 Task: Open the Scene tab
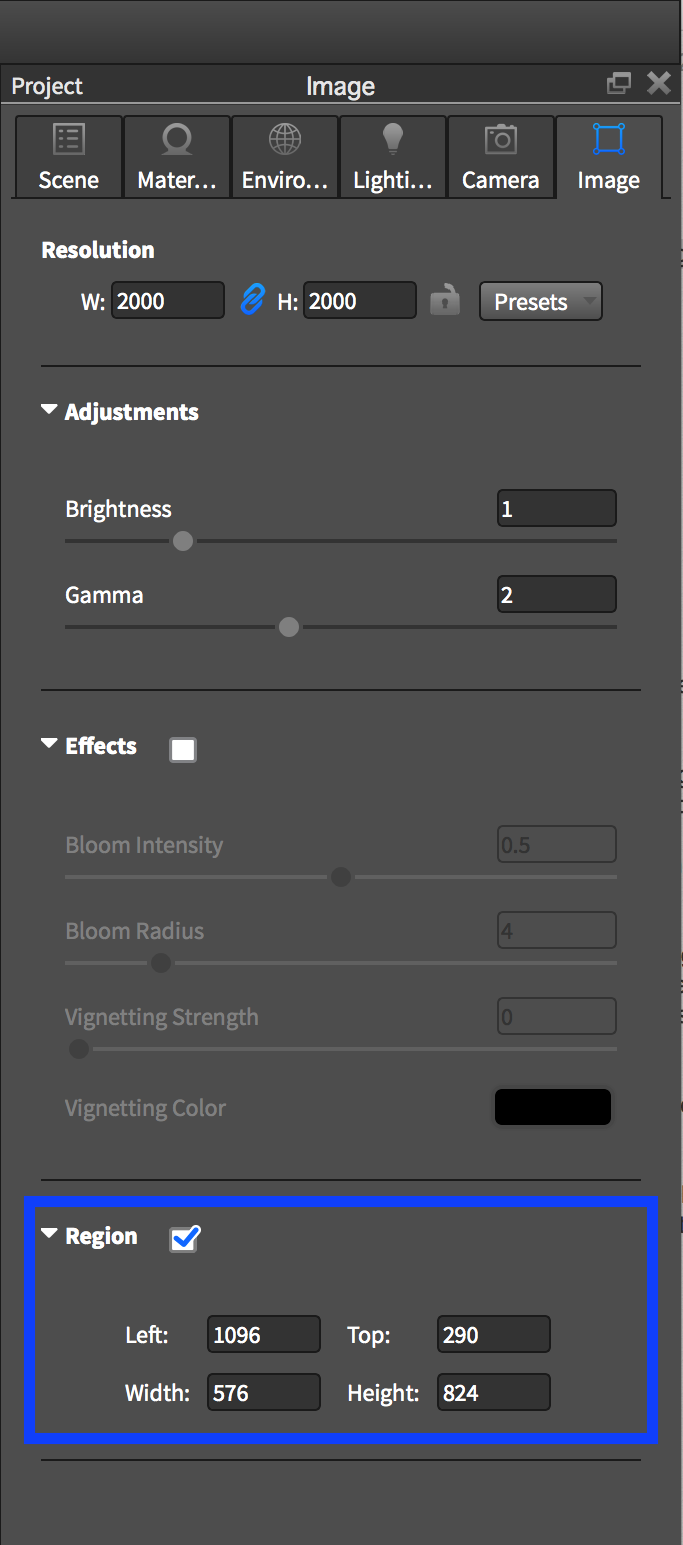[x=68, y=158]
